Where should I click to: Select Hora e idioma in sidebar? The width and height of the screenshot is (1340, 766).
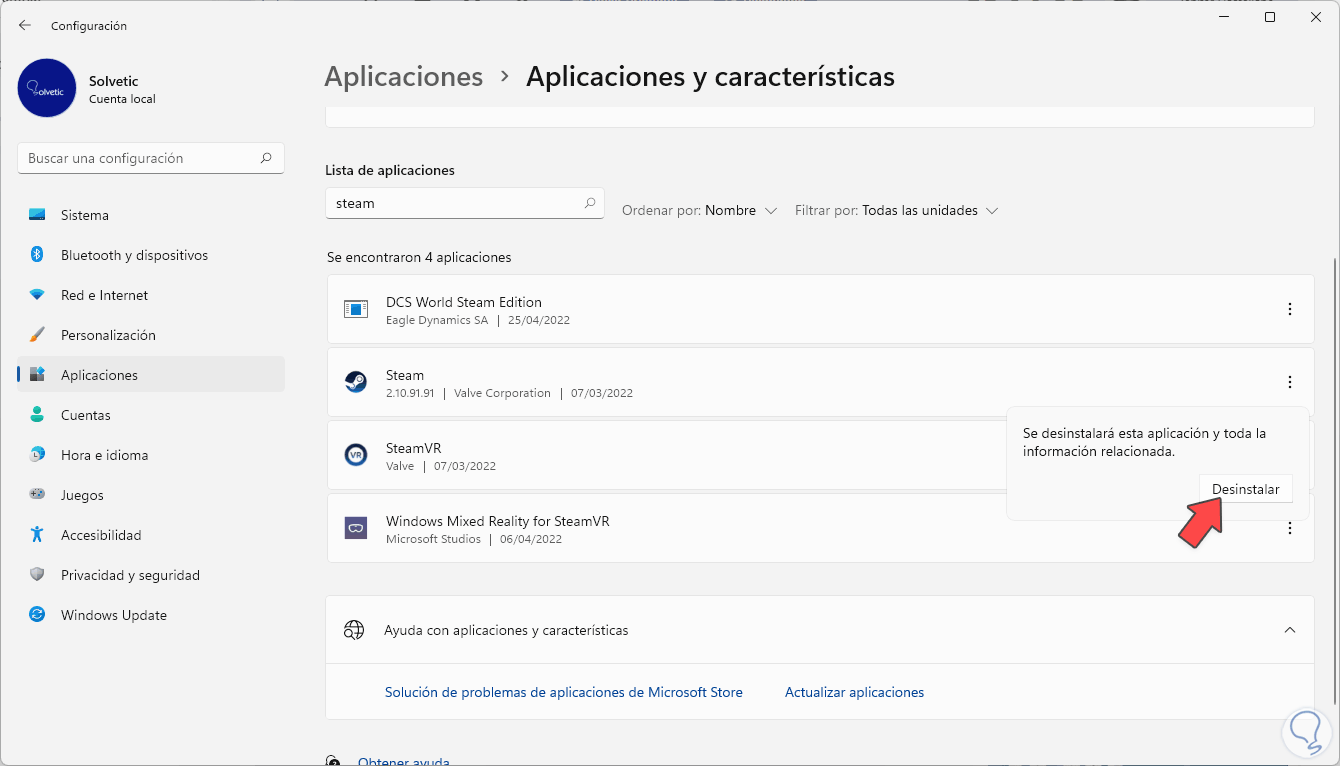[151, 455]
